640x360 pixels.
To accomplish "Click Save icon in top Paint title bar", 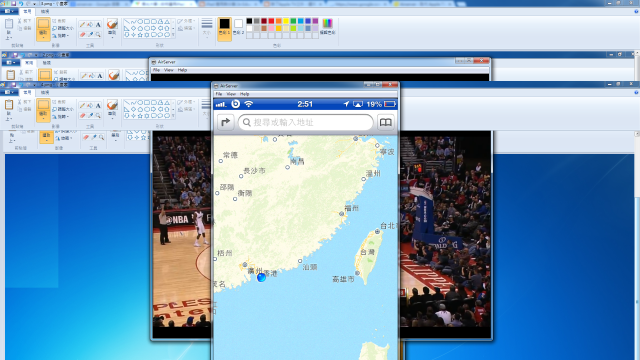I will (x=13, y=3).
